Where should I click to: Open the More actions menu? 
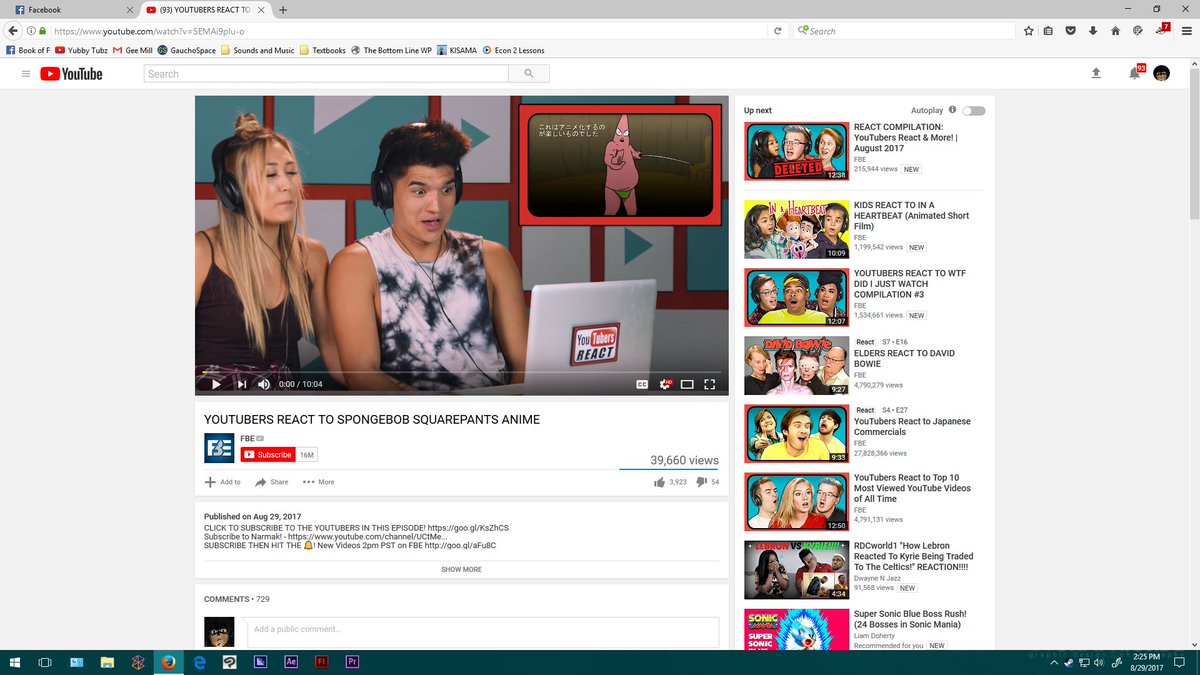tap(319, 482)
